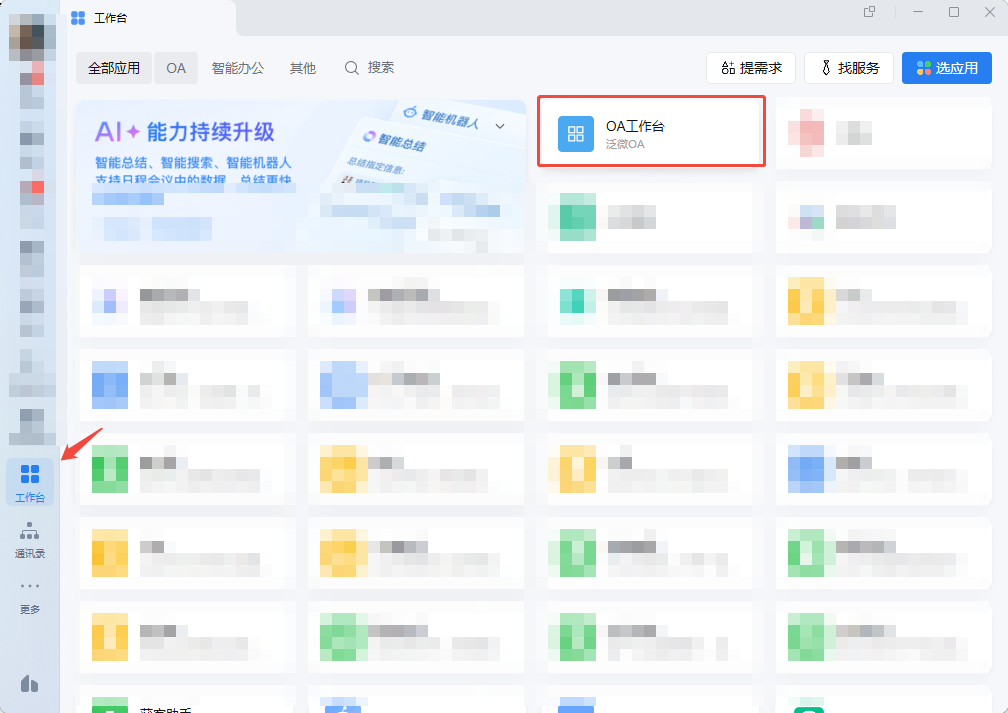Screen dimensions: 1008x713
Task: Switch to the 智能办公 tab
Action: coord(238,68)
